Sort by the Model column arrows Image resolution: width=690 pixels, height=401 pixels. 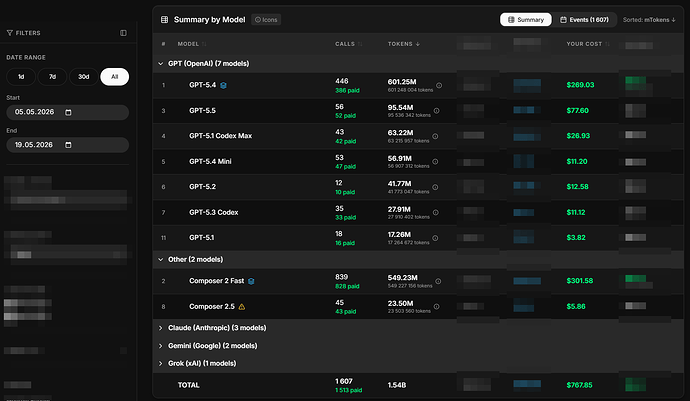pyautogui.click(x=204, y=44)
